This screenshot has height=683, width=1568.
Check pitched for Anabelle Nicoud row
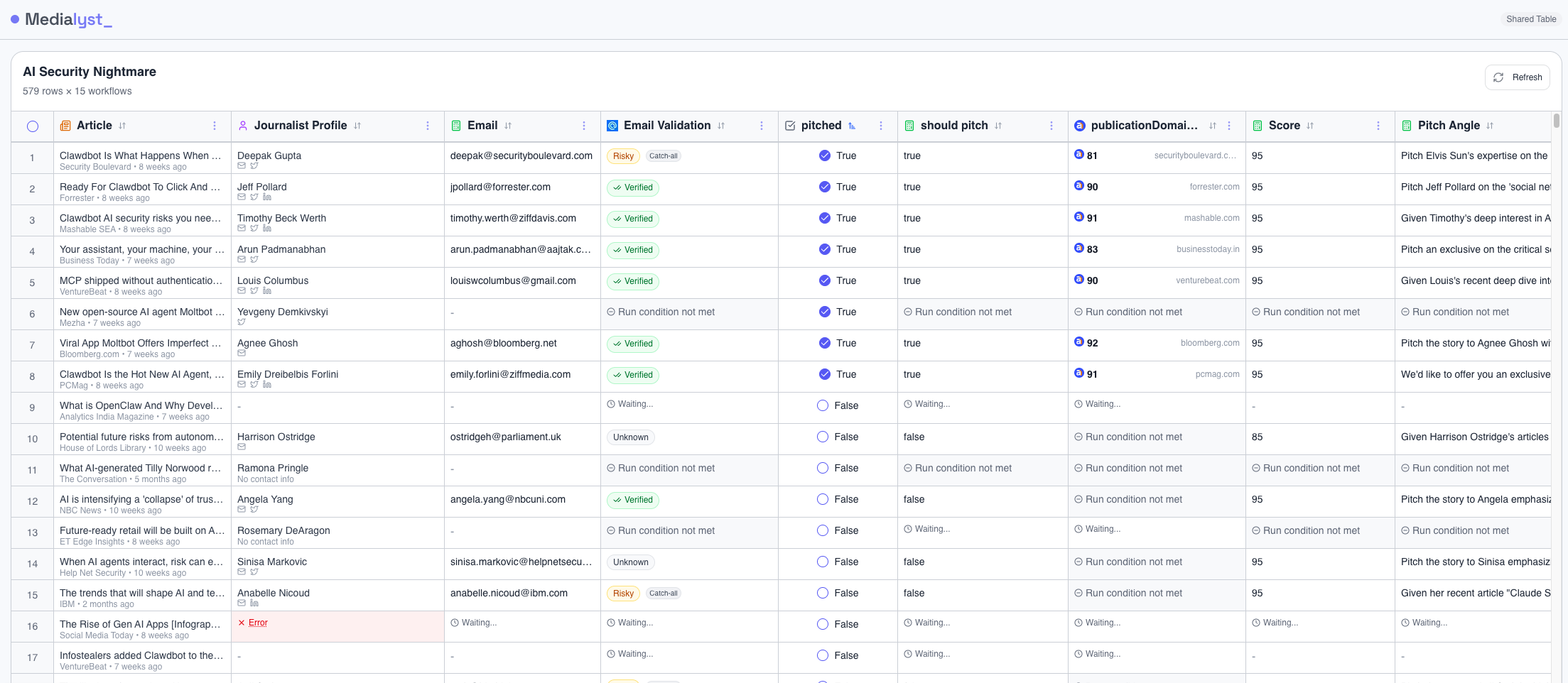point(823,593)
